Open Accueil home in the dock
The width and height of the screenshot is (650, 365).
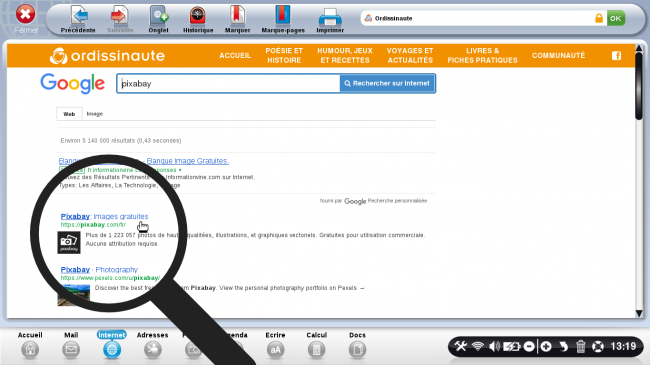(30, 345)
